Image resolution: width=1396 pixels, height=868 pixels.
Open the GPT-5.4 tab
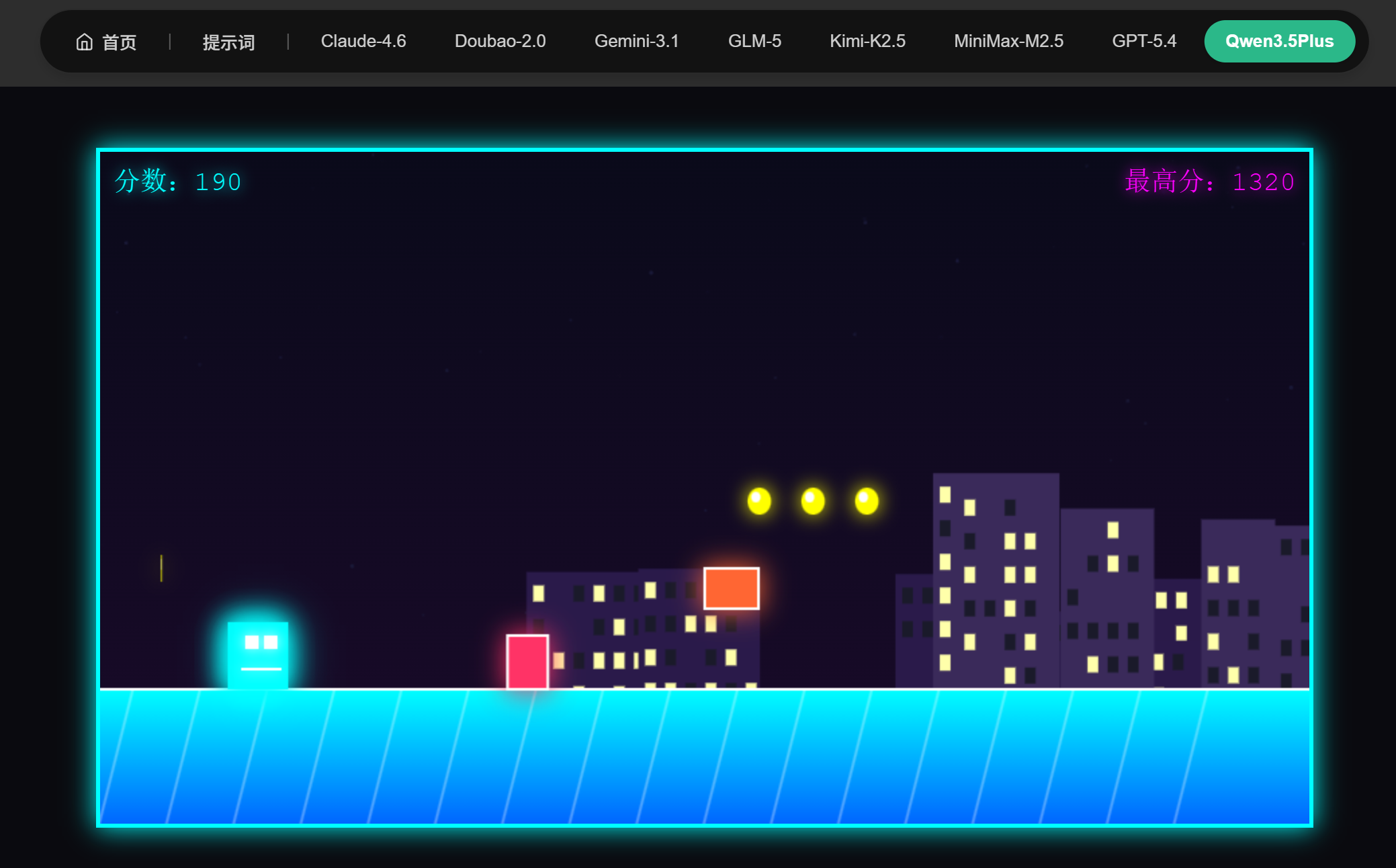coord(1144,42)
